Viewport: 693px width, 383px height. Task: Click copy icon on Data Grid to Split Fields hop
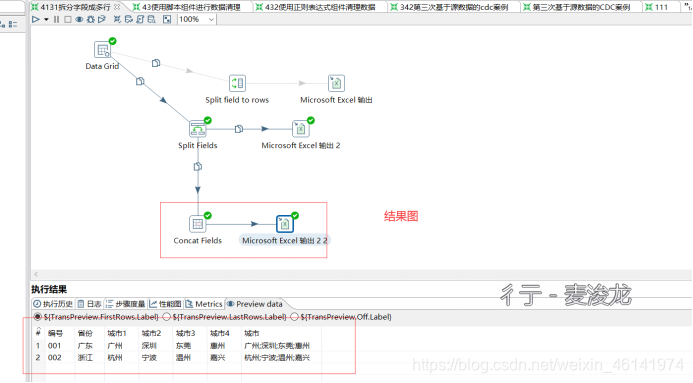[x=140, y=81]
